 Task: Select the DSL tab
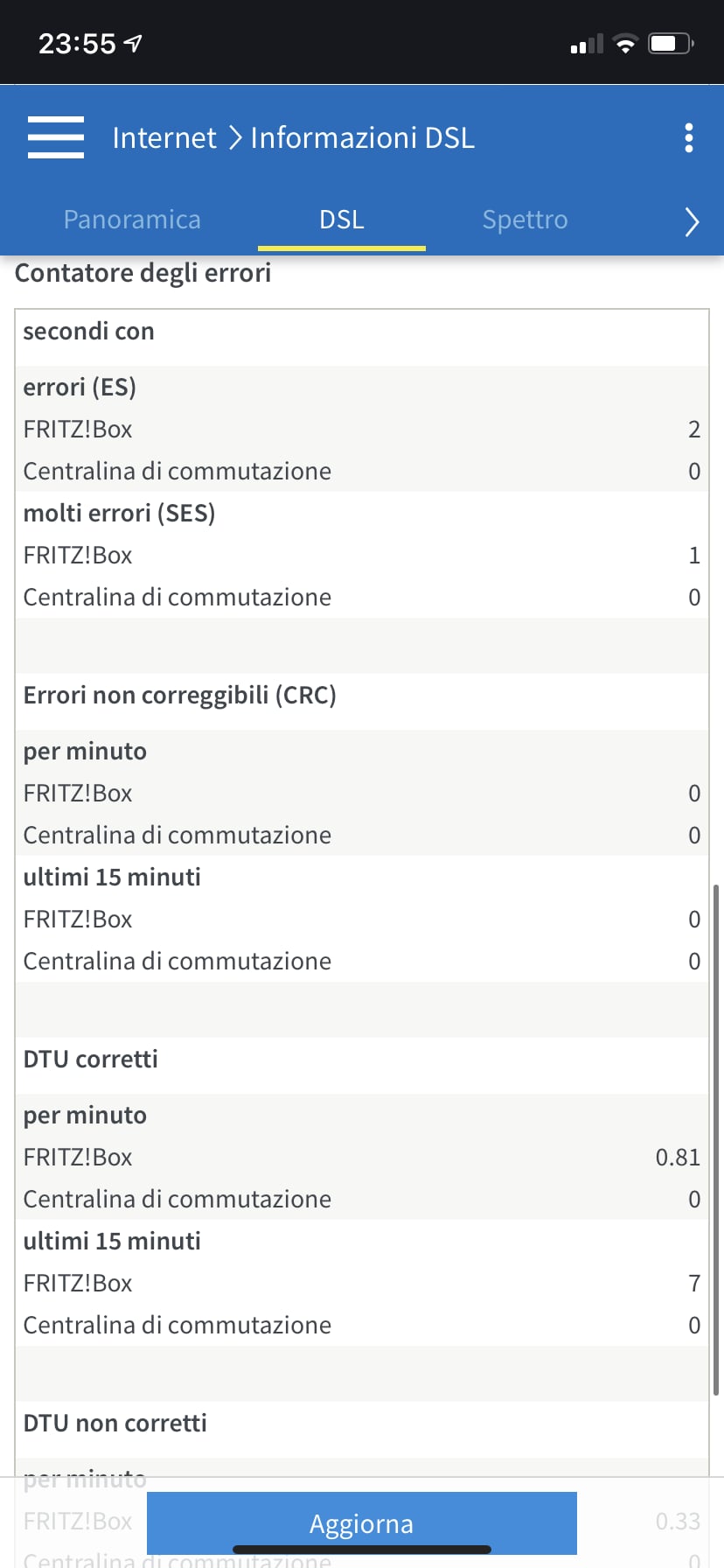click(341, 220)
